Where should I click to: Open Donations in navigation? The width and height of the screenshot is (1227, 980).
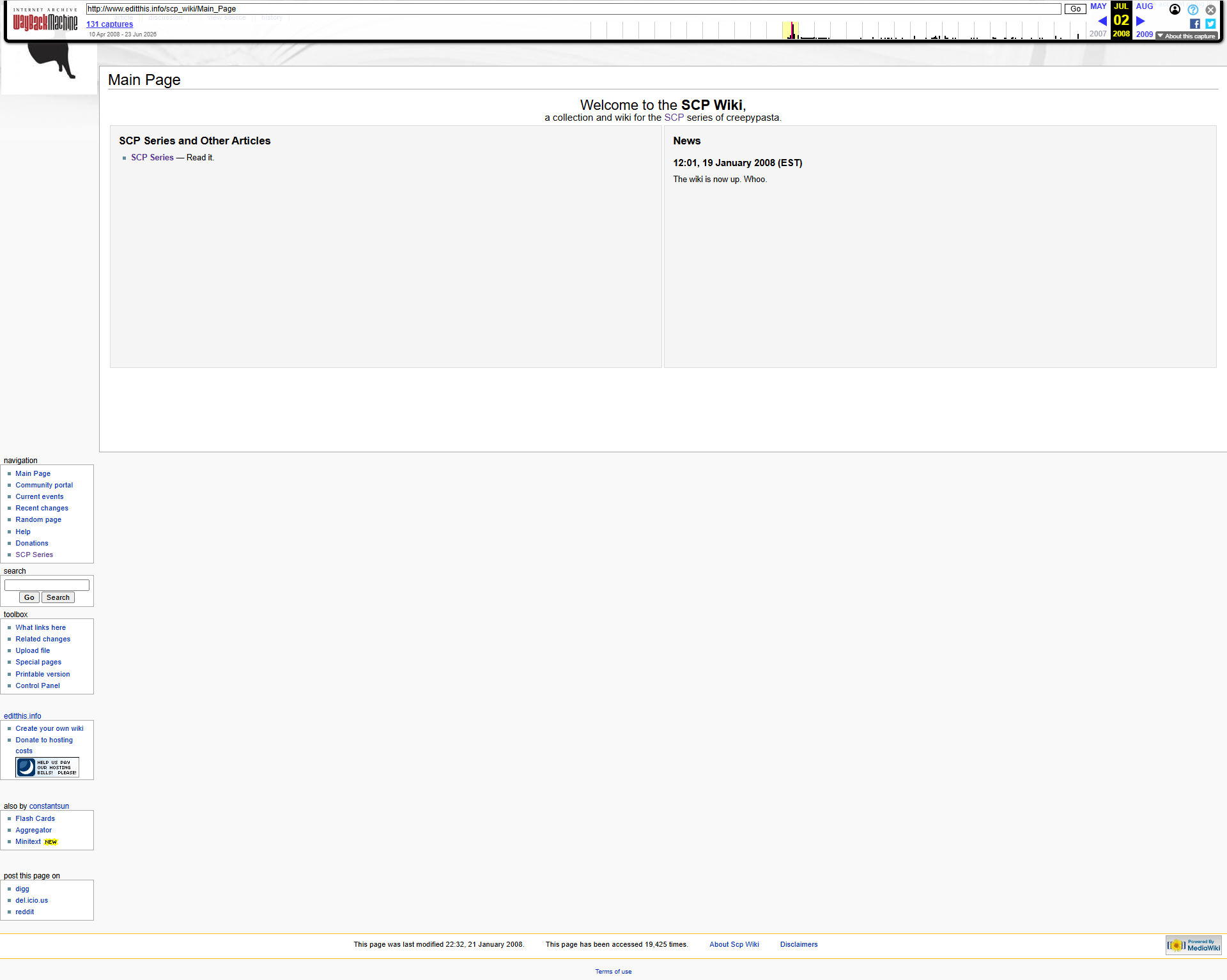click(x=32, y=544)
